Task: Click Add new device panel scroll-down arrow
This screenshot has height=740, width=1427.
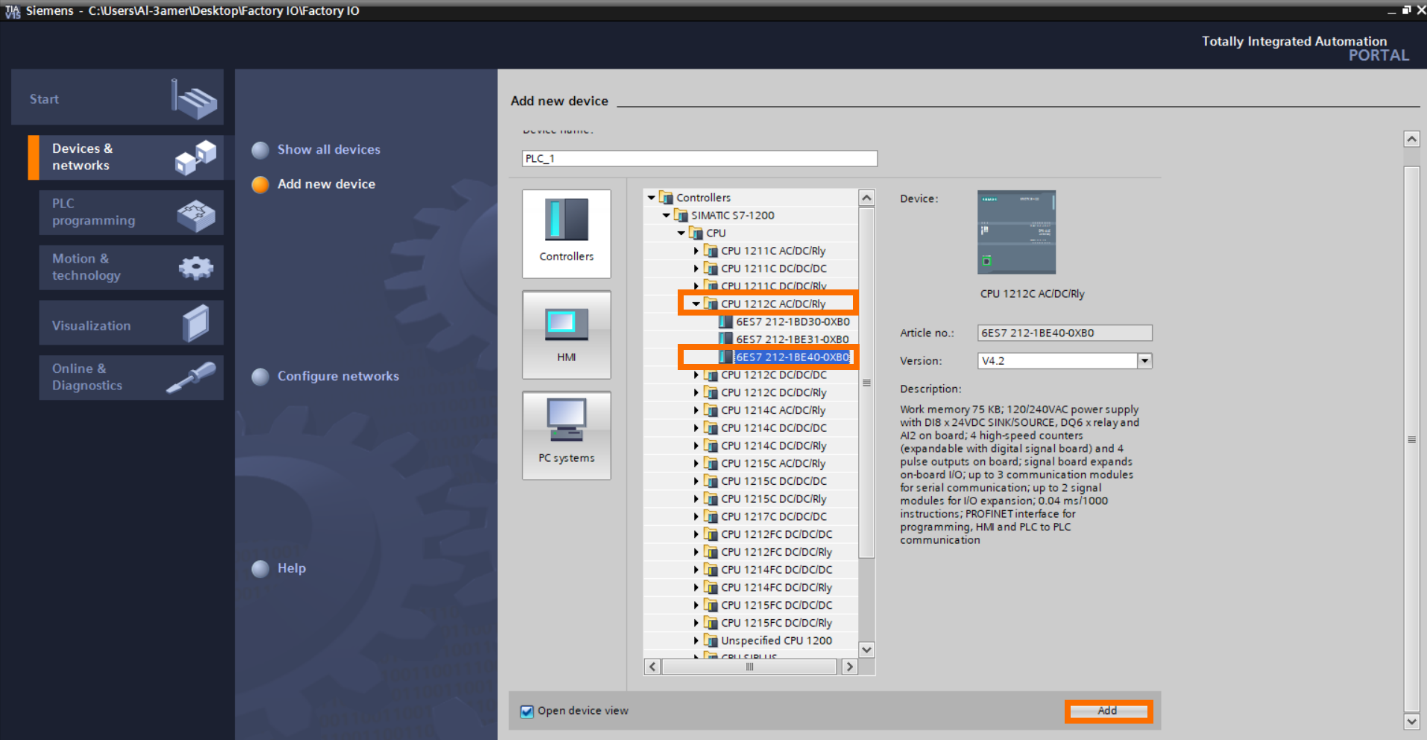Action: tap(1411, 720)
